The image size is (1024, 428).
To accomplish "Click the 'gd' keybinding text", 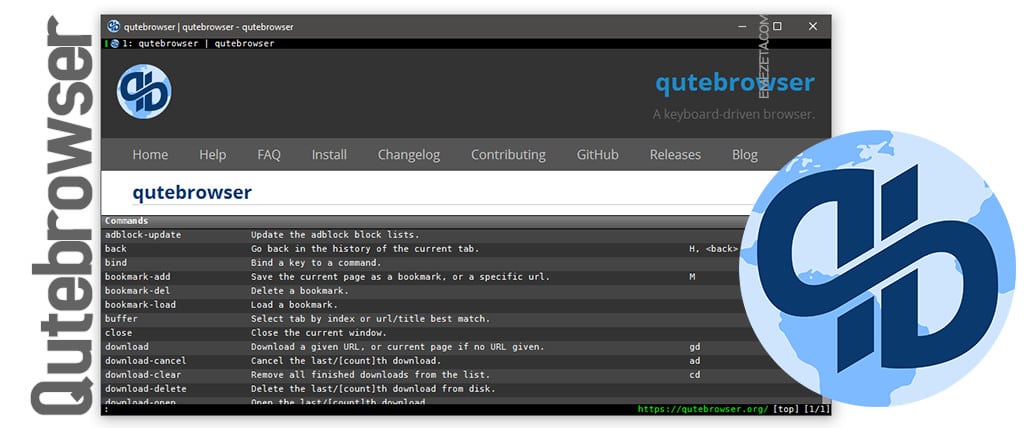I will [694, 347].
